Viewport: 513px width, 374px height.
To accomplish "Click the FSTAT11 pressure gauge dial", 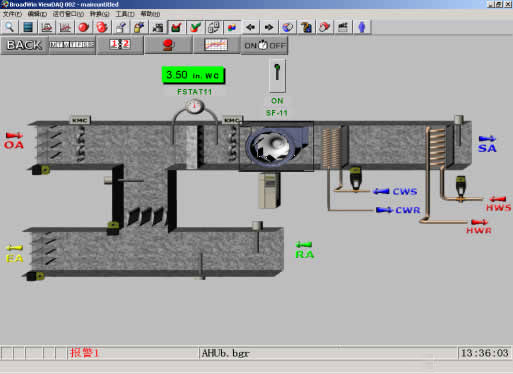I will tap(194, 107).
